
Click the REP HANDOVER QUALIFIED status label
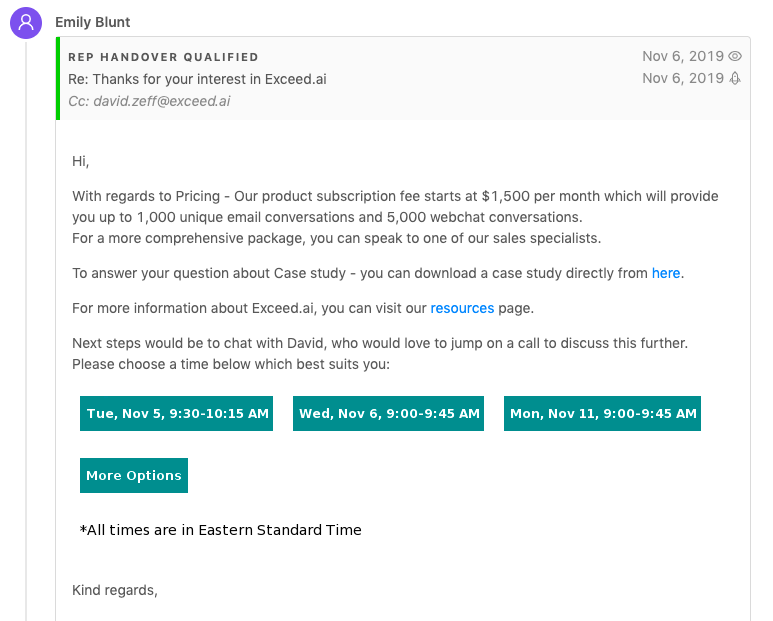pos(163,57)
